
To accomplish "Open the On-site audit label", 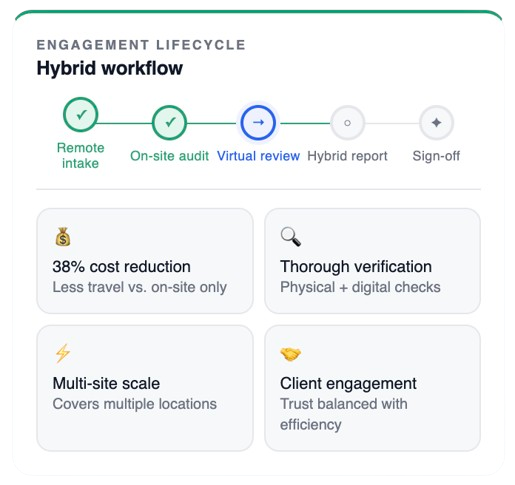I will (169, 156).
